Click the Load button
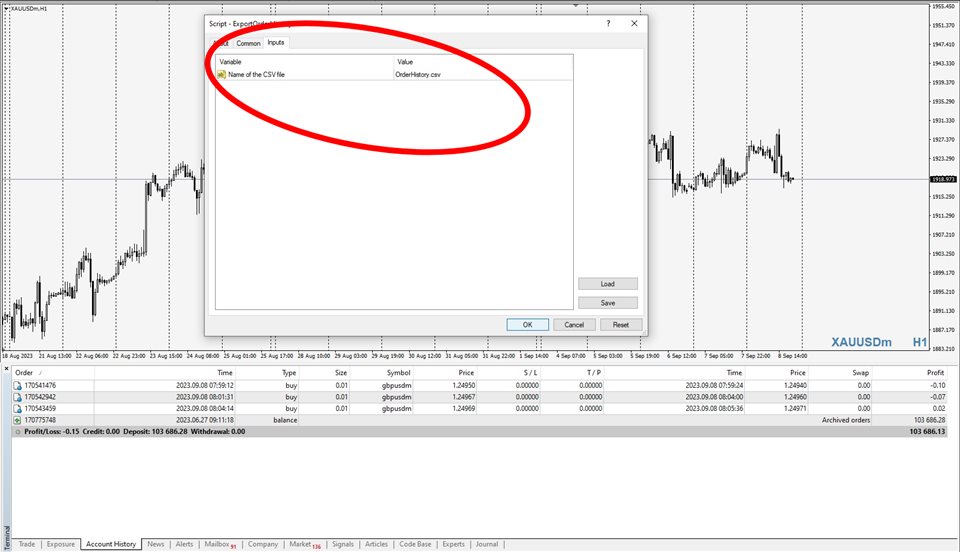960x552 pixels. pos(607,284)
